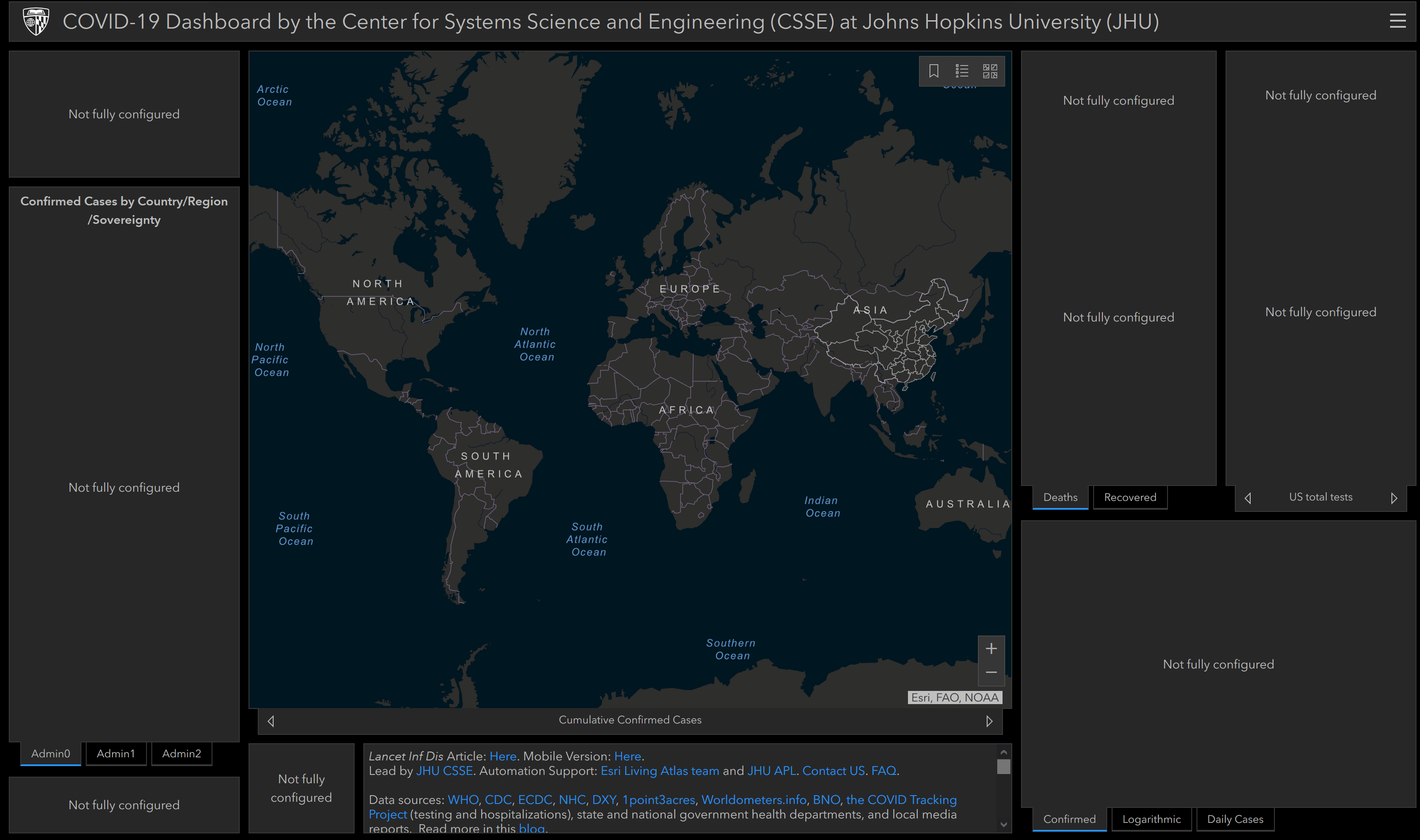Open the COVID Tracking Project link

click(x=901, y=800)
